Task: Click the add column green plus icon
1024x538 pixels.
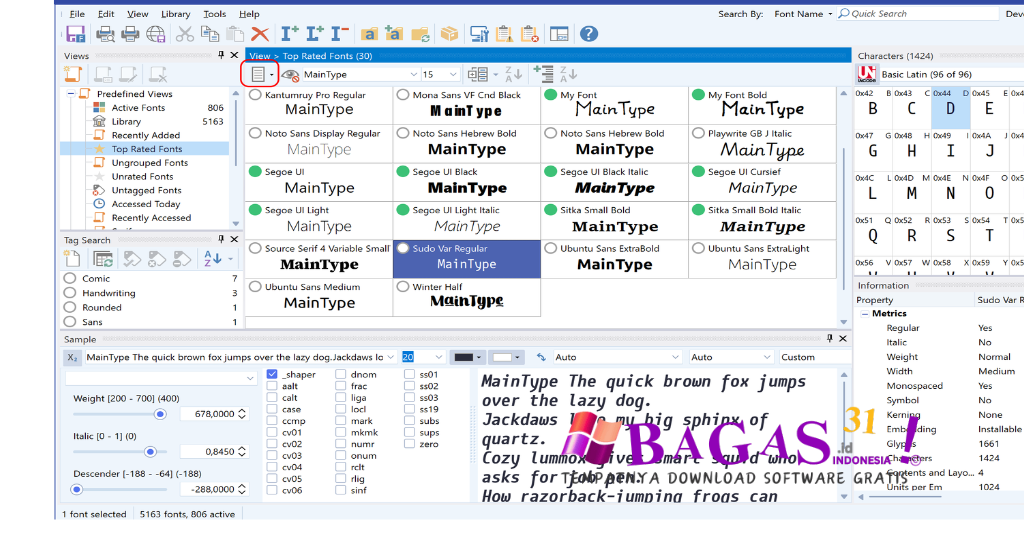Action: pyautogui.click(x=543, y=74)
